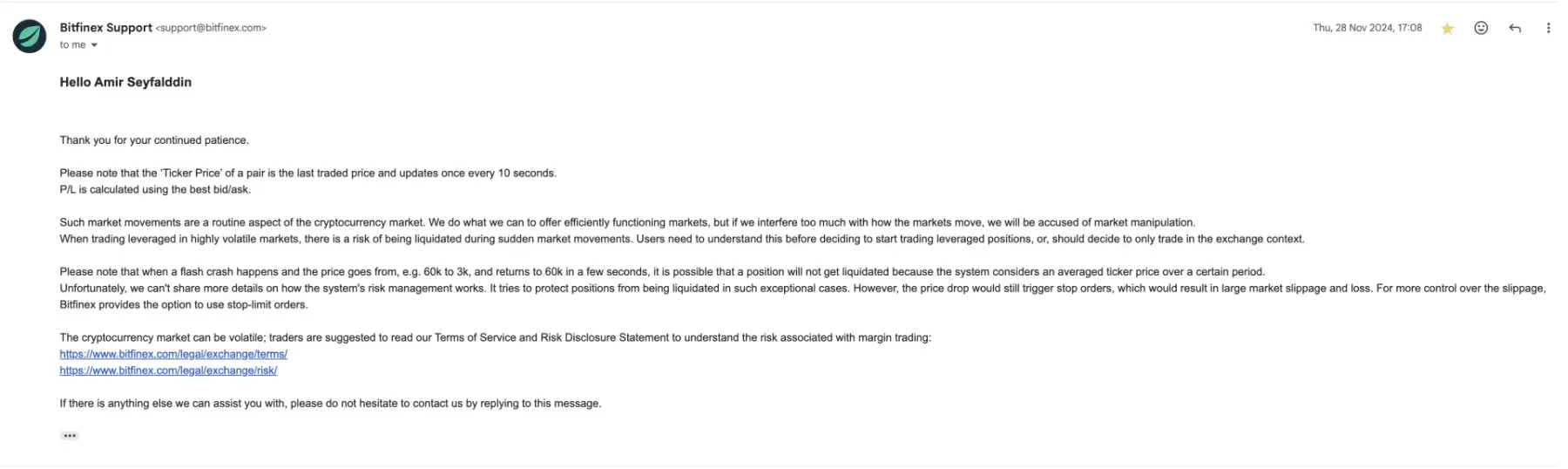
Task: Click the sender name Bitfinex Support
Action: 106,28
